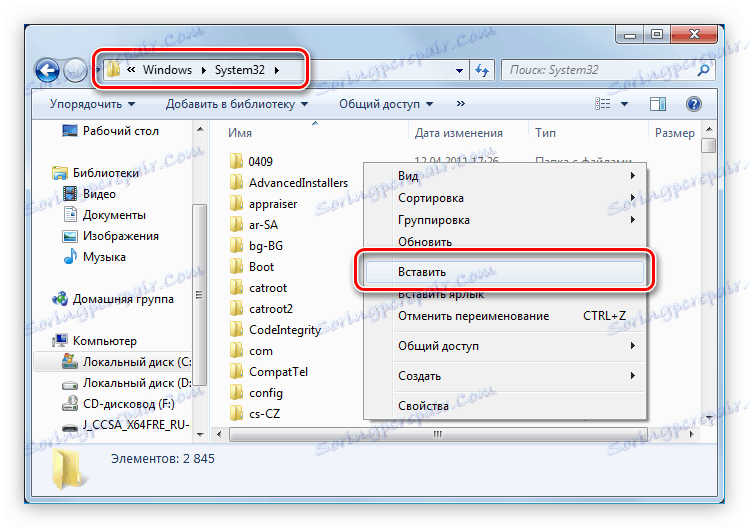
Task: Click the arrow after System32 in breadcrumb
Action: (277, 70)
